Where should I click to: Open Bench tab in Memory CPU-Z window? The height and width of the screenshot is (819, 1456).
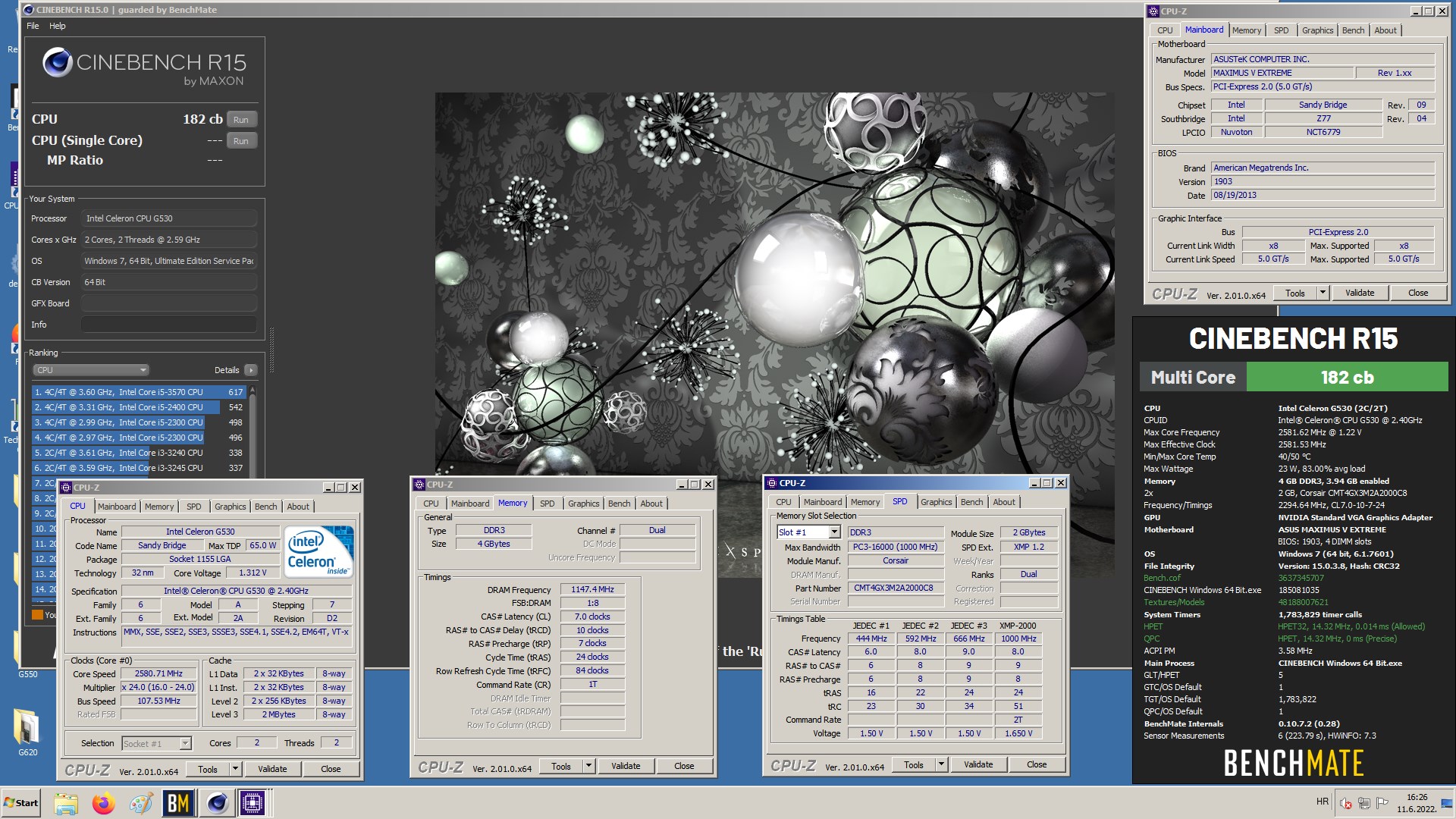pyautogui.click(x=619, y=504)
